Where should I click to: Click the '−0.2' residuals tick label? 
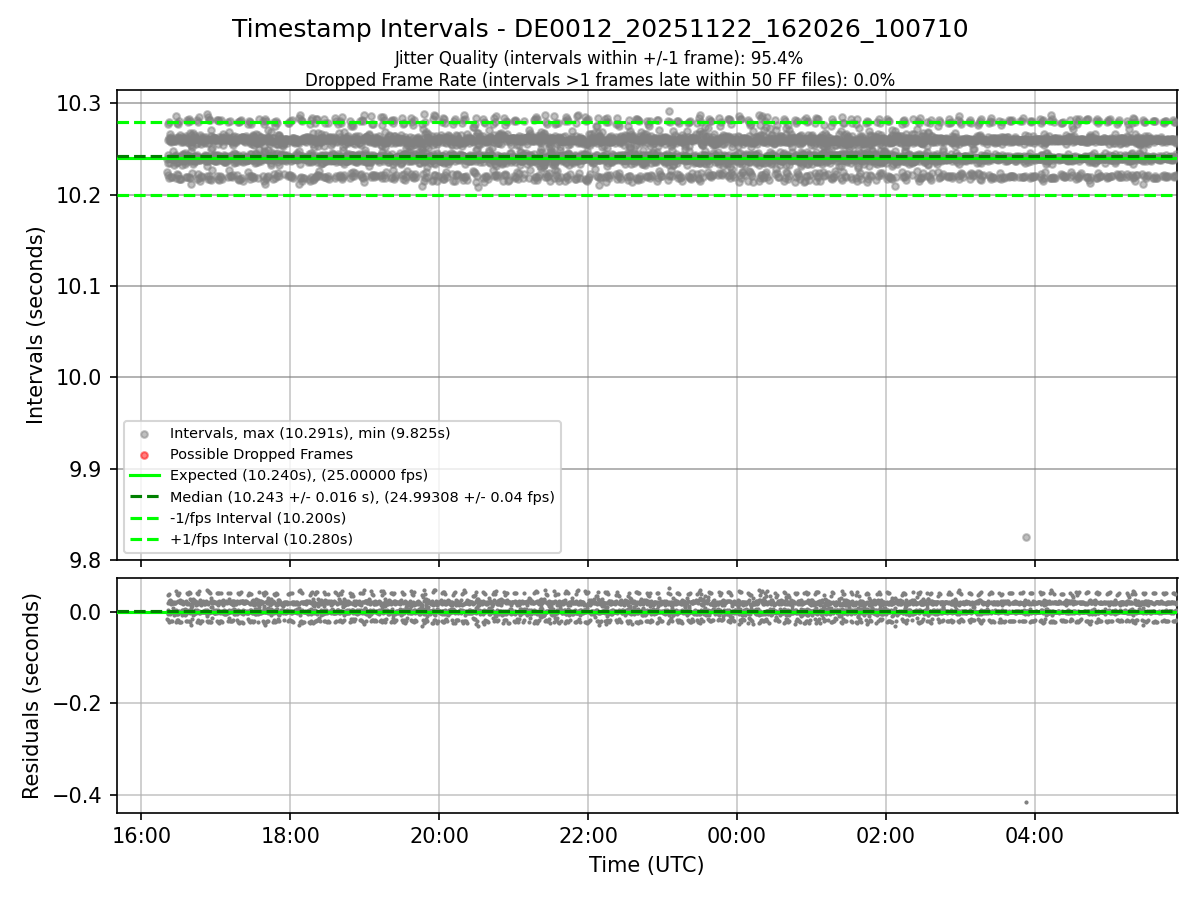(79, 703)
